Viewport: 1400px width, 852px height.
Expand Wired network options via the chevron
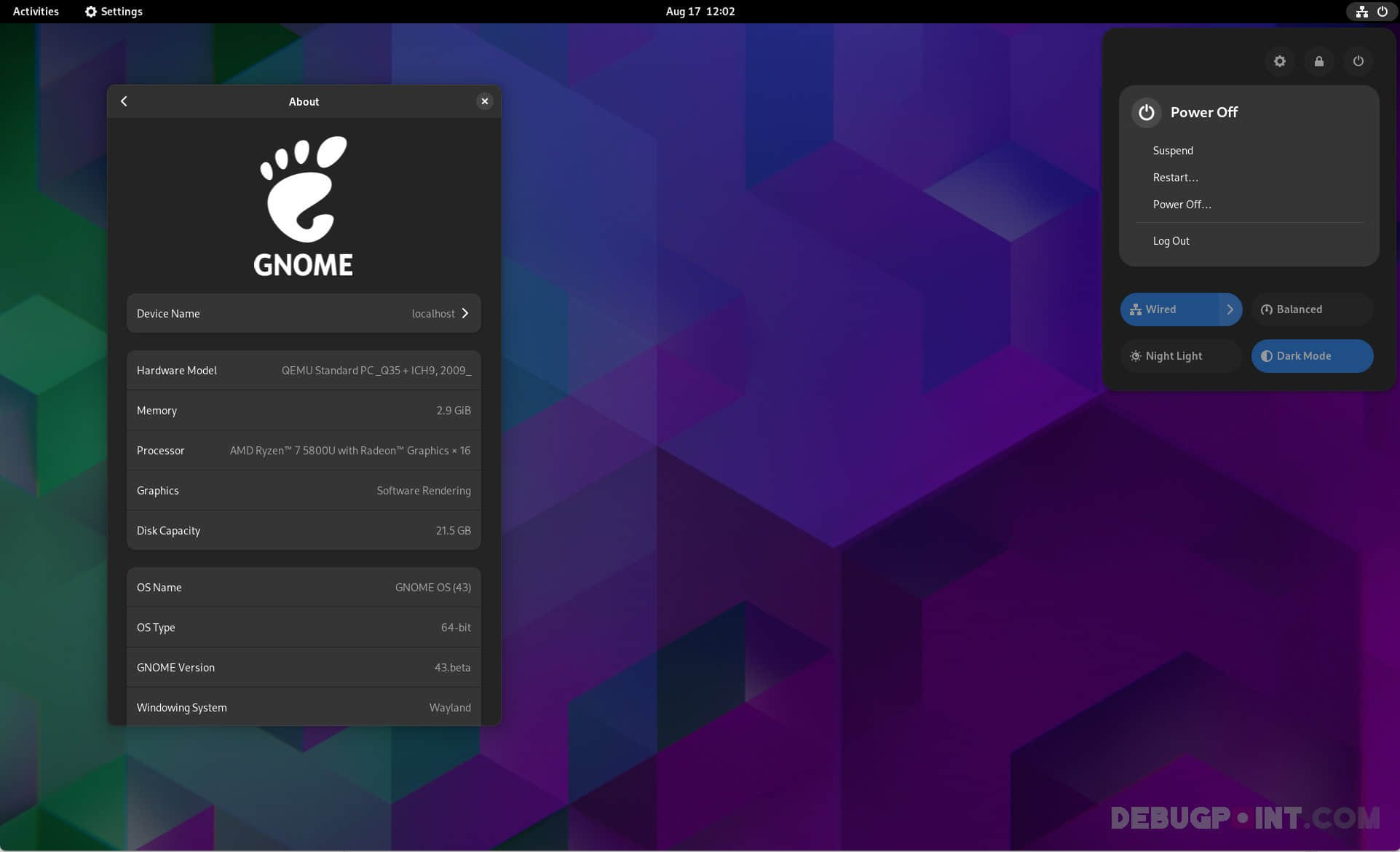pos(1230,309)
